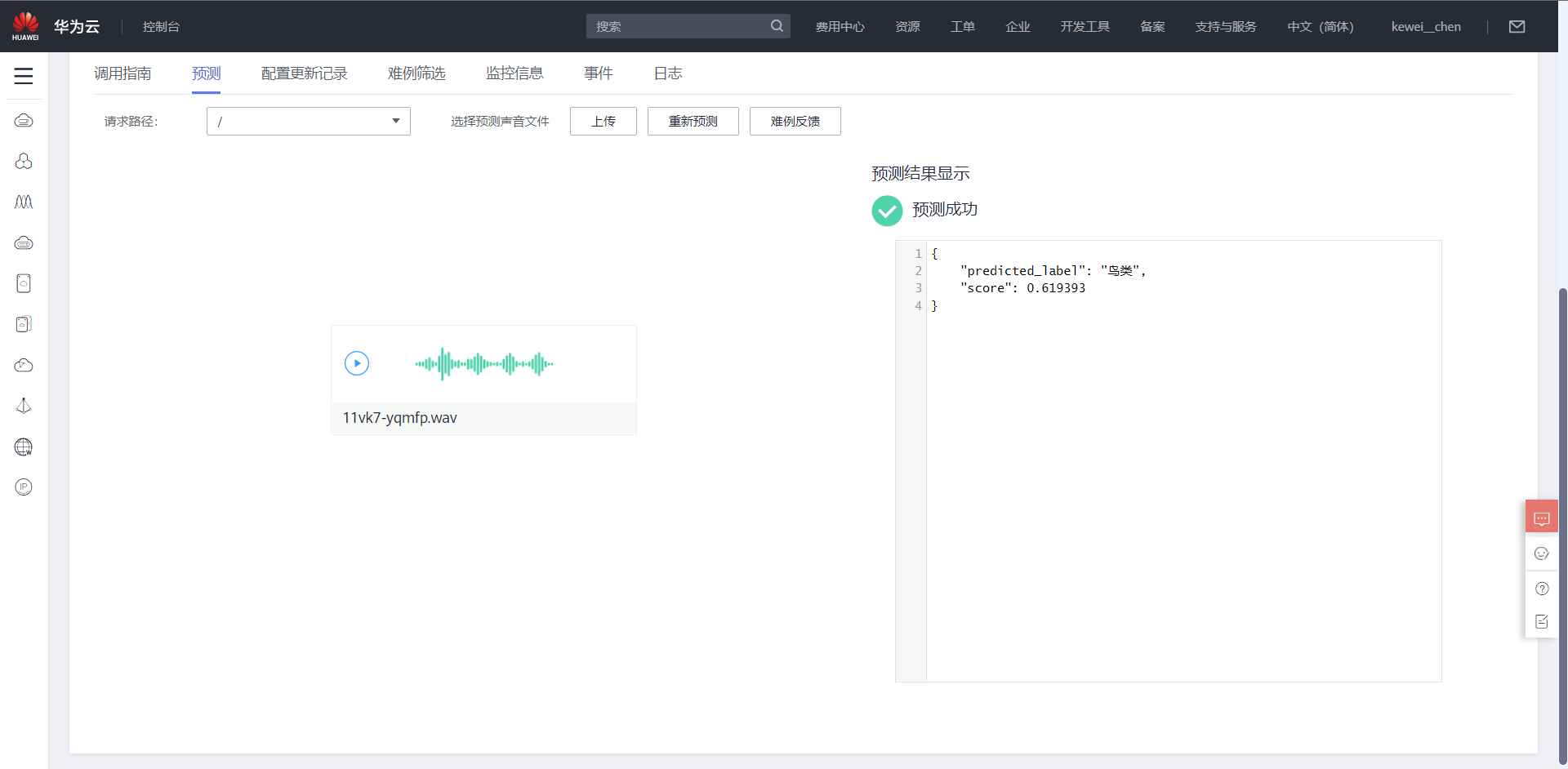Switch to the 监控信息 tab
The width and height of the screenshot is (1568, 769).
514,73
